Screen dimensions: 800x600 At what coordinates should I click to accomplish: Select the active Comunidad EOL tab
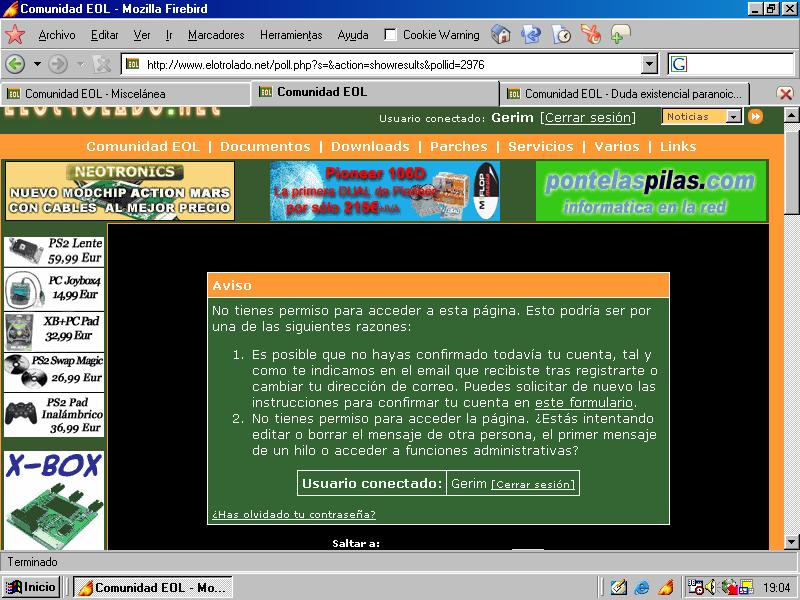[374, 92]
